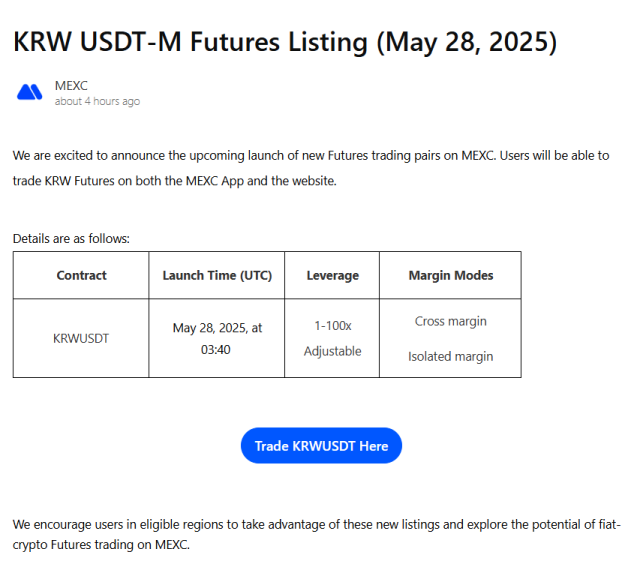
Task: Click the trade KRW Futures sentence line
Action: point(175,180)
